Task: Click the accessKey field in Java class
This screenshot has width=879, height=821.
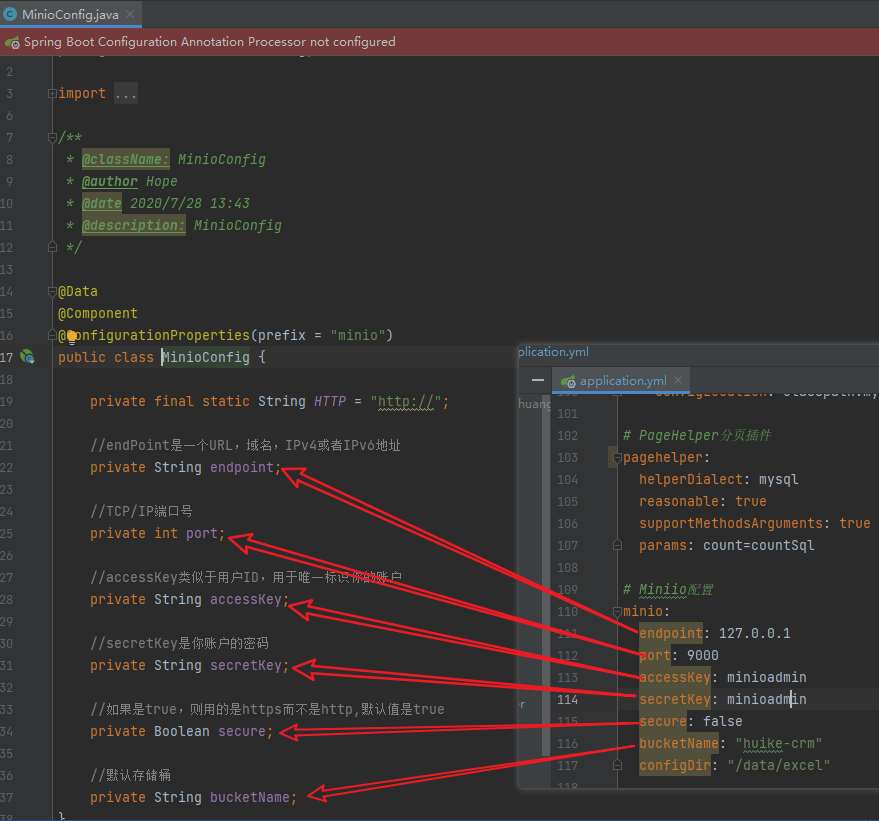Action: pos(246,600)
